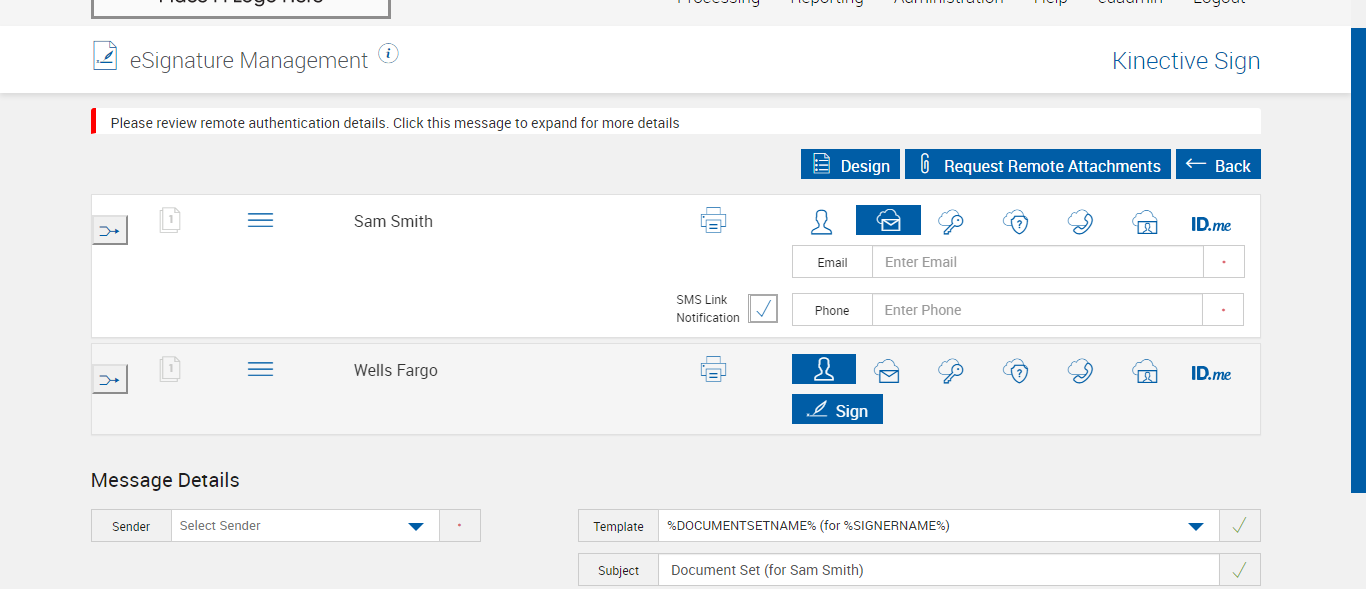Select in-person signer icon for Sam Smith
This screenshot has height=589, width=1366.
(x=822, y=221)
